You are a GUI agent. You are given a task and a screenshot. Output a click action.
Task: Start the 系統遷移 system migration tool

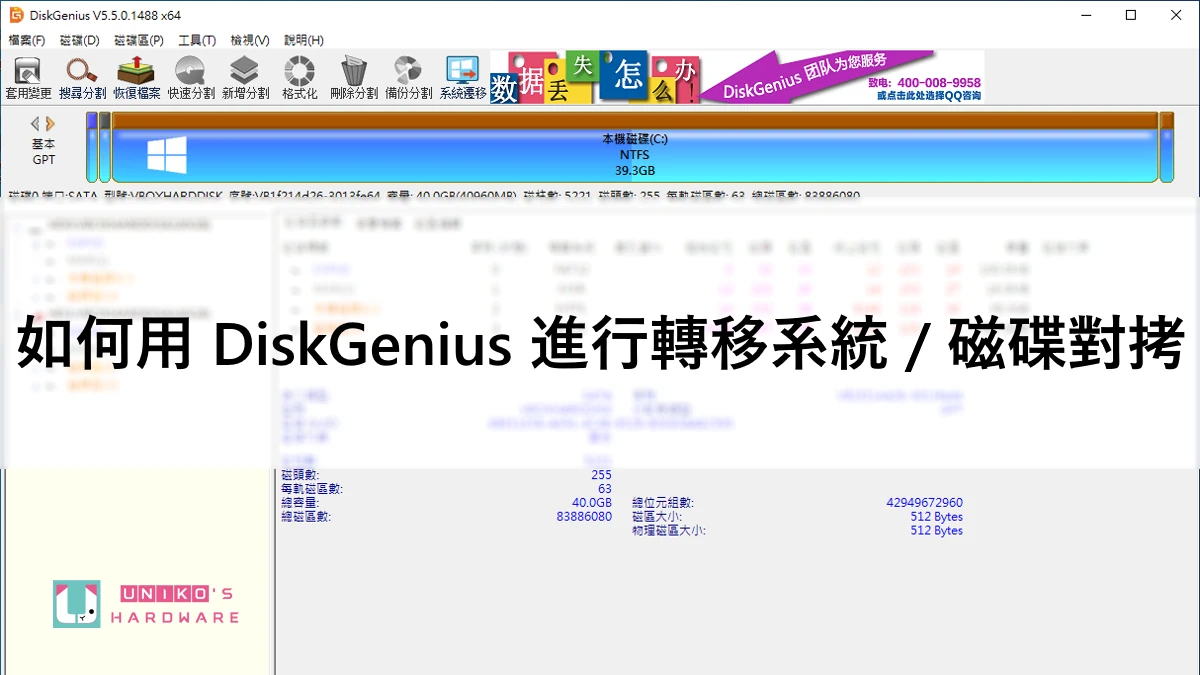(x=463, y=78)
